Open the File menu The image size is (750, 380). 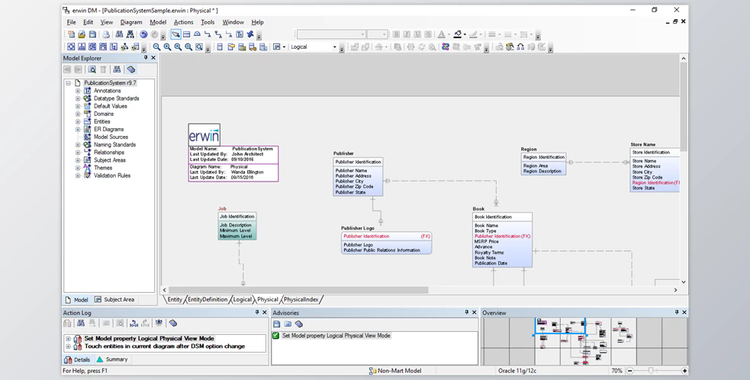(71, 22)
